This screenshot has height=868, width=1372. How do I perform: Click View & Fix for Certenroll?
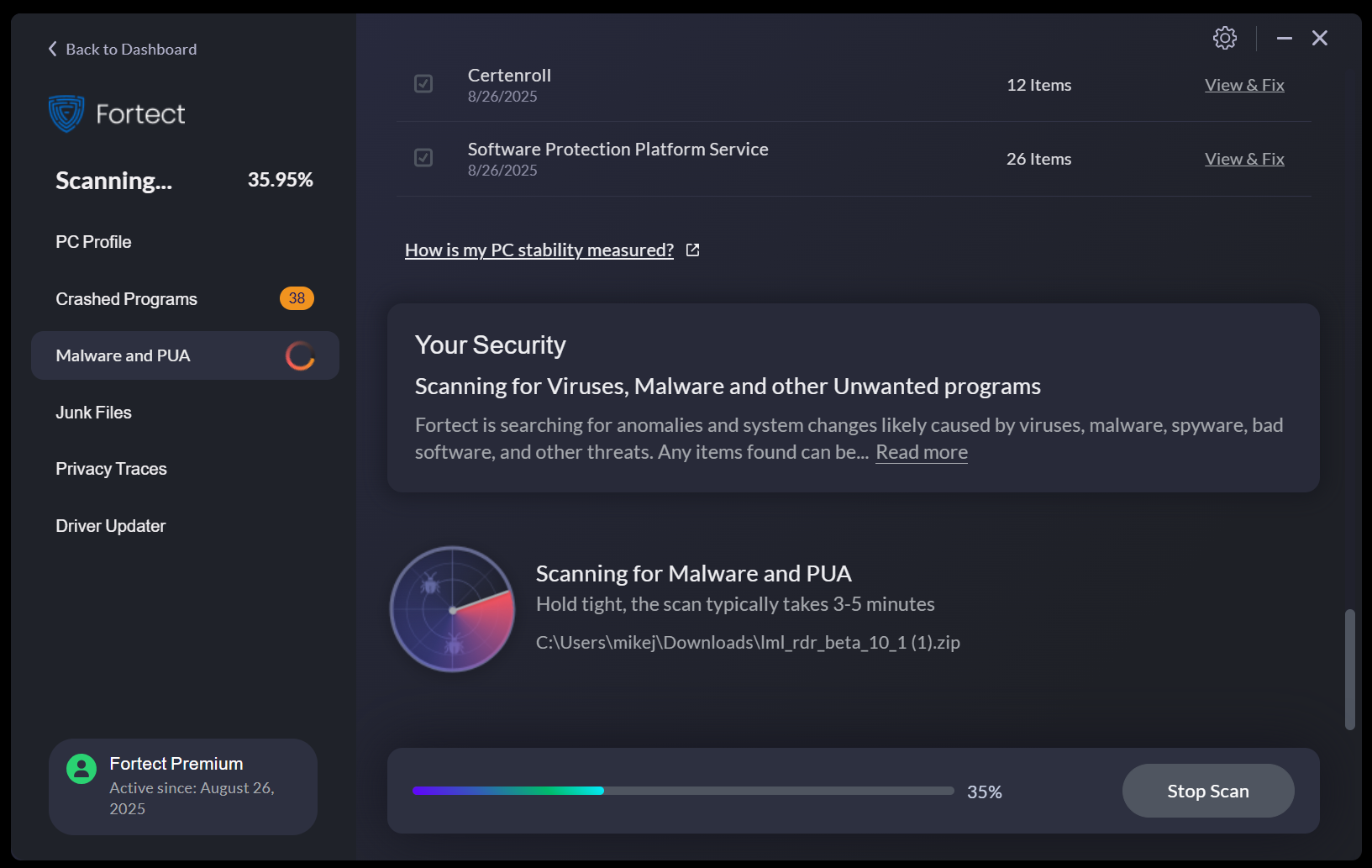pyautogui.click(x=1244, y=85)
